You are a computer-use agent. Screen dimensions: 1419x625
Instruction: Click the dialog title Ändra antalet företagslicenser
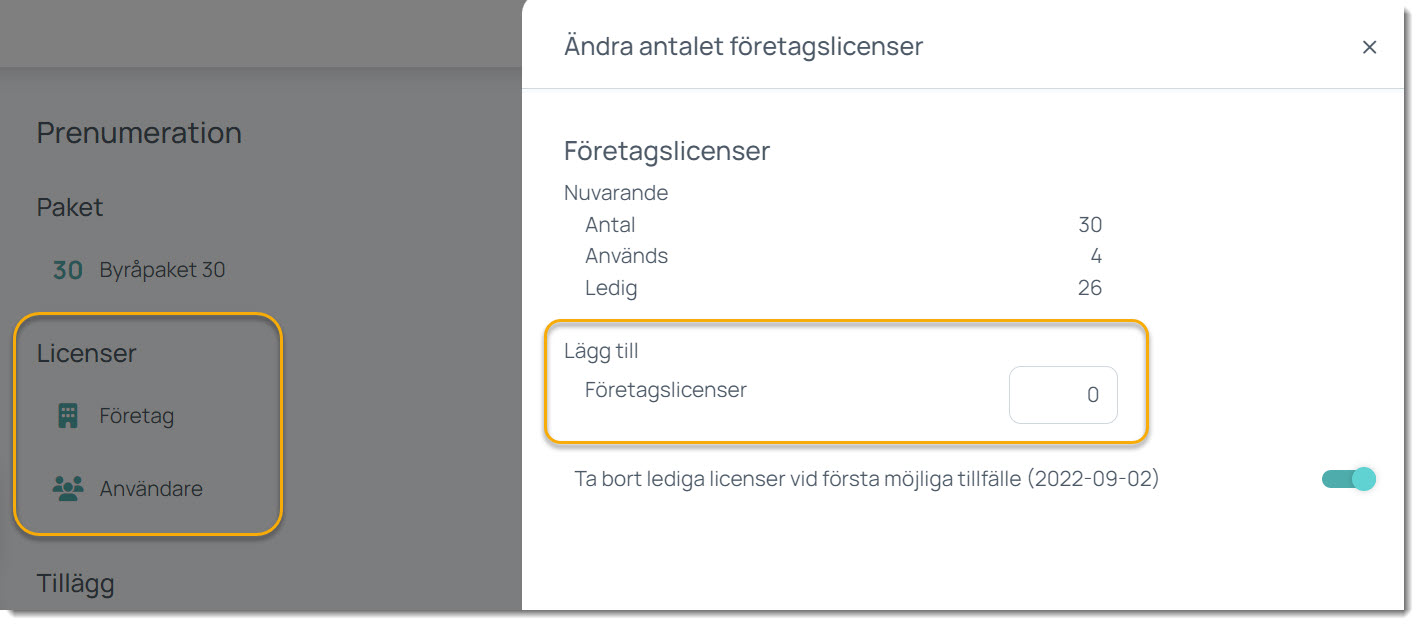click(x=743, y=46)
